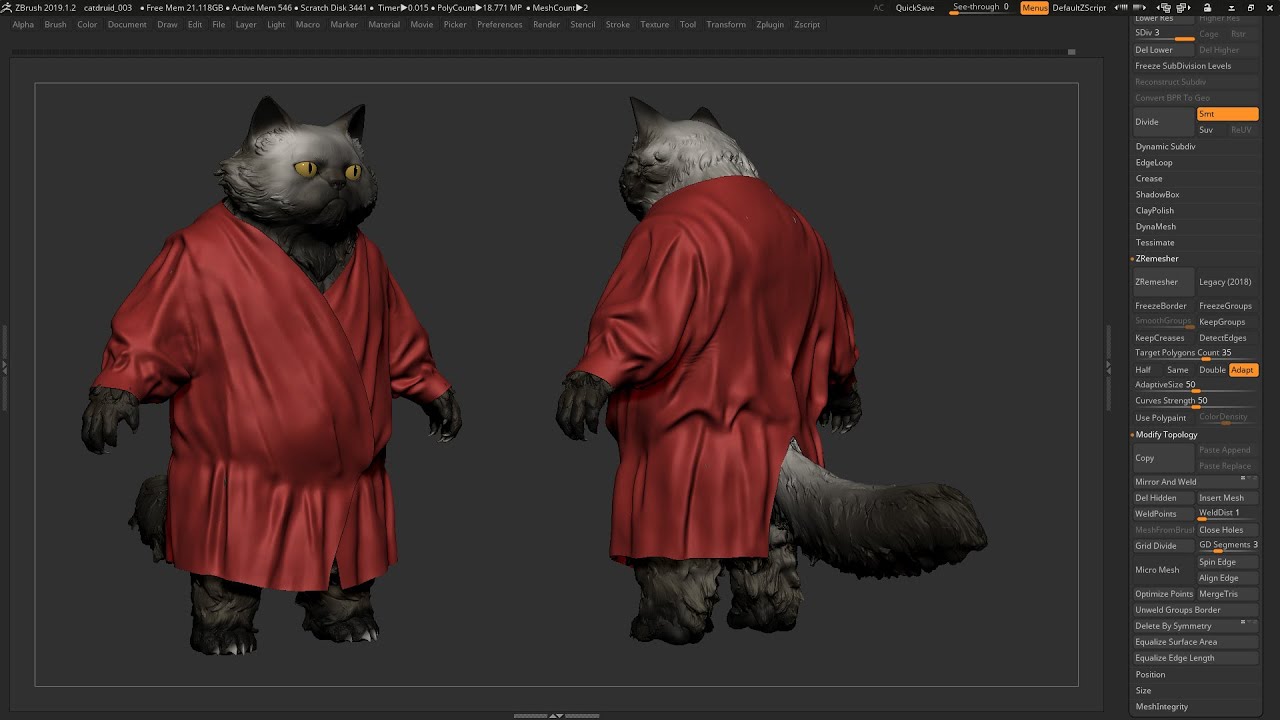Screen dimensions: 1280x720
Task: Toggle KeepGroups option
Action: pyautogui.click(x=1227, y=322)
